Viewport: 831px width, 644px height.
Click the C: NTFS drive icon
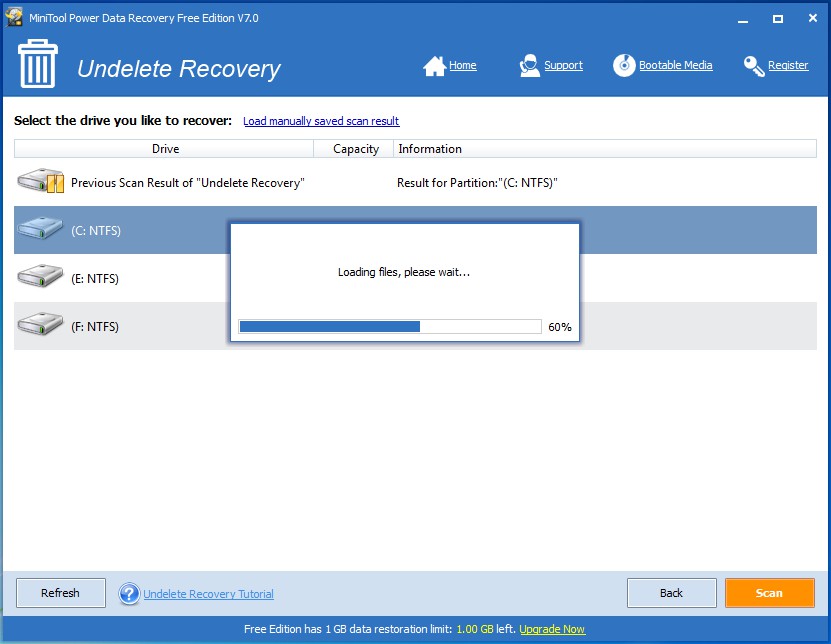coord(40,229)
